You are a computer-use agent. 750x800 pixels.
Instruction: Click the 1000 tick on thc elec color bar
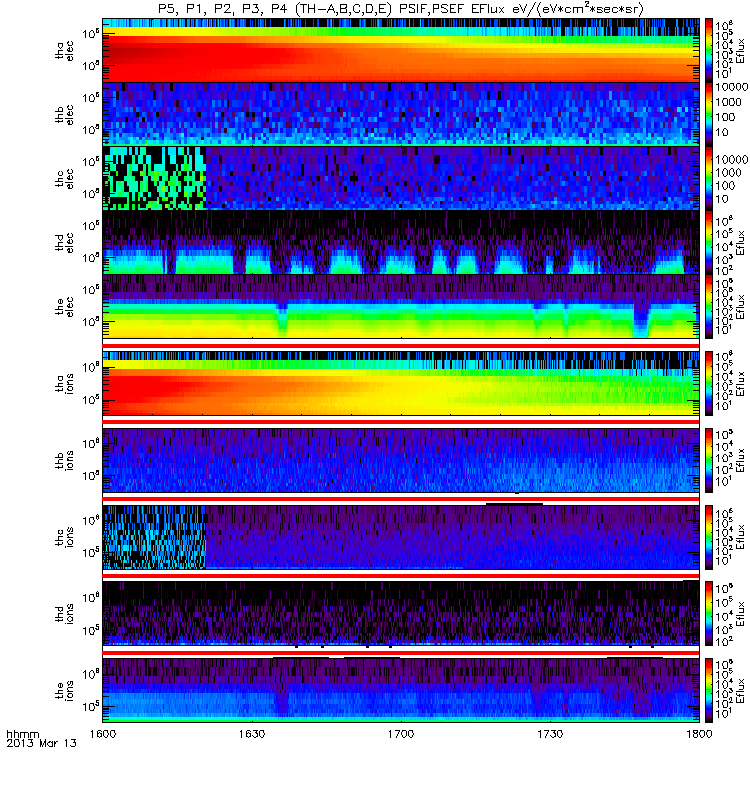point(728,173)
